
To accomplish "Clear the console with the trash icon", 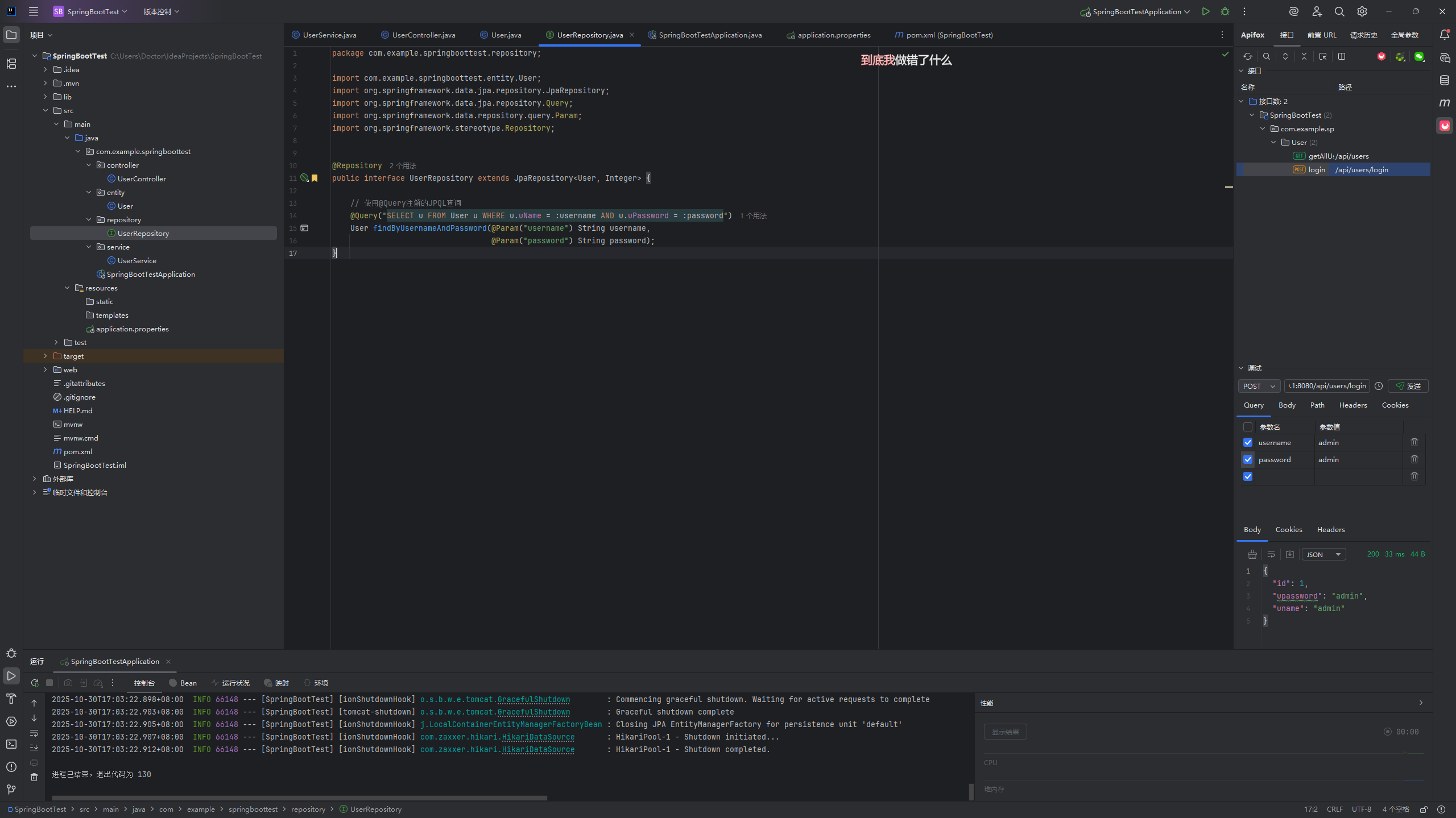I will pyautogui.click(x=34, y=777).
